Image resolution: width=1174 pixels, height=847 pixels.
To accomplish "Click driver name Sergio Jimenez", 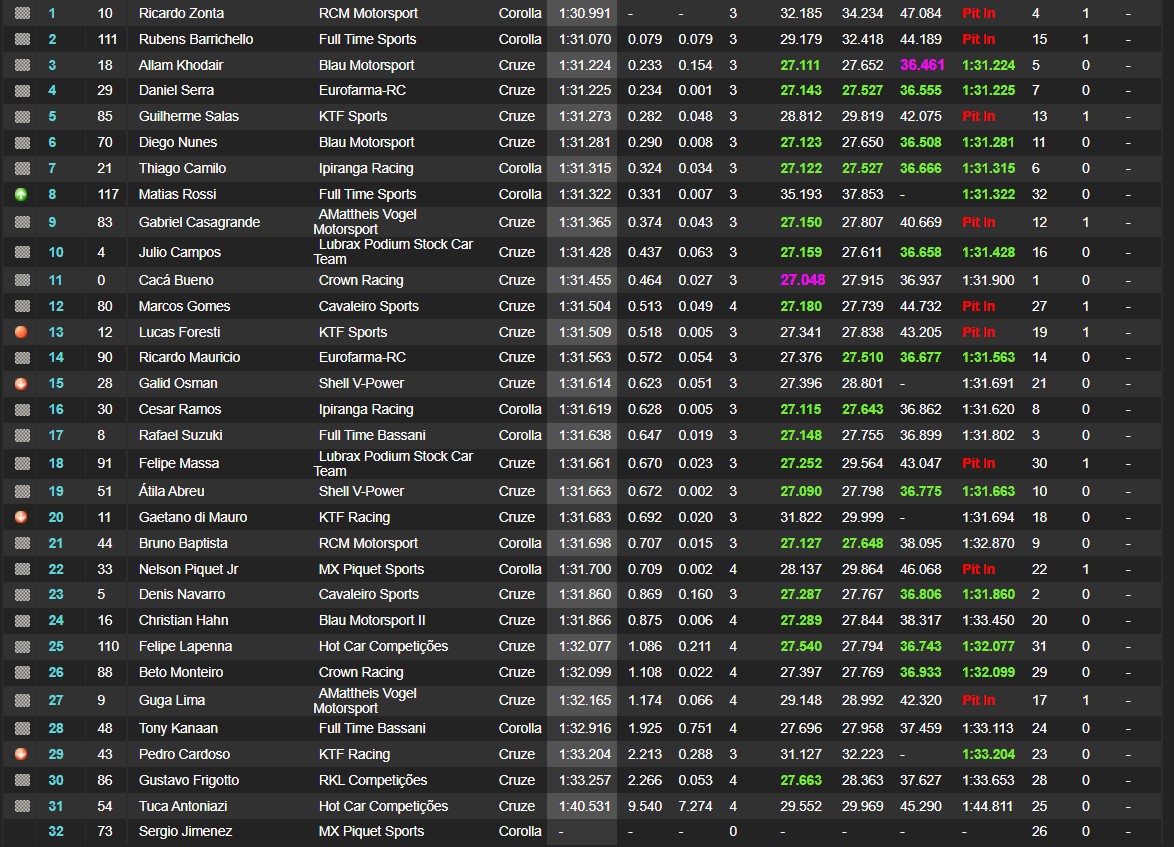I will point(185,831).
